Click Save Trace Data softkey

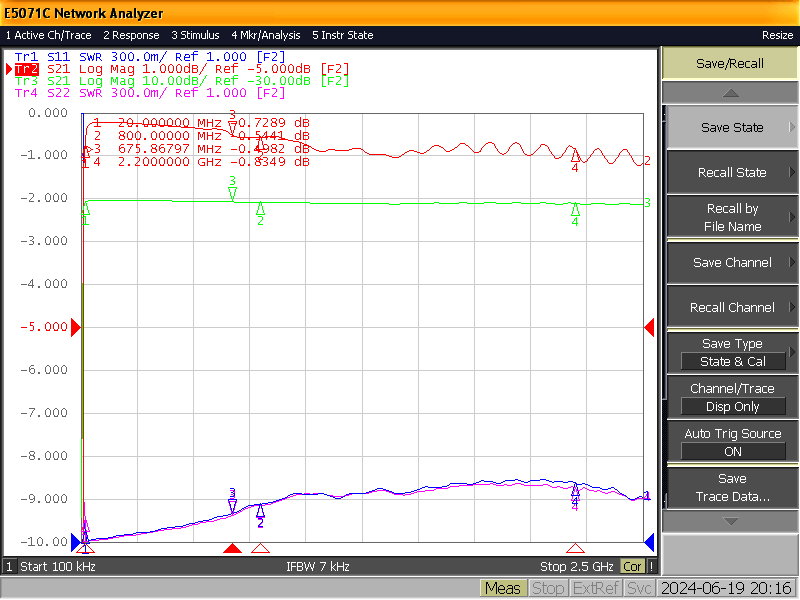(732, 487)
